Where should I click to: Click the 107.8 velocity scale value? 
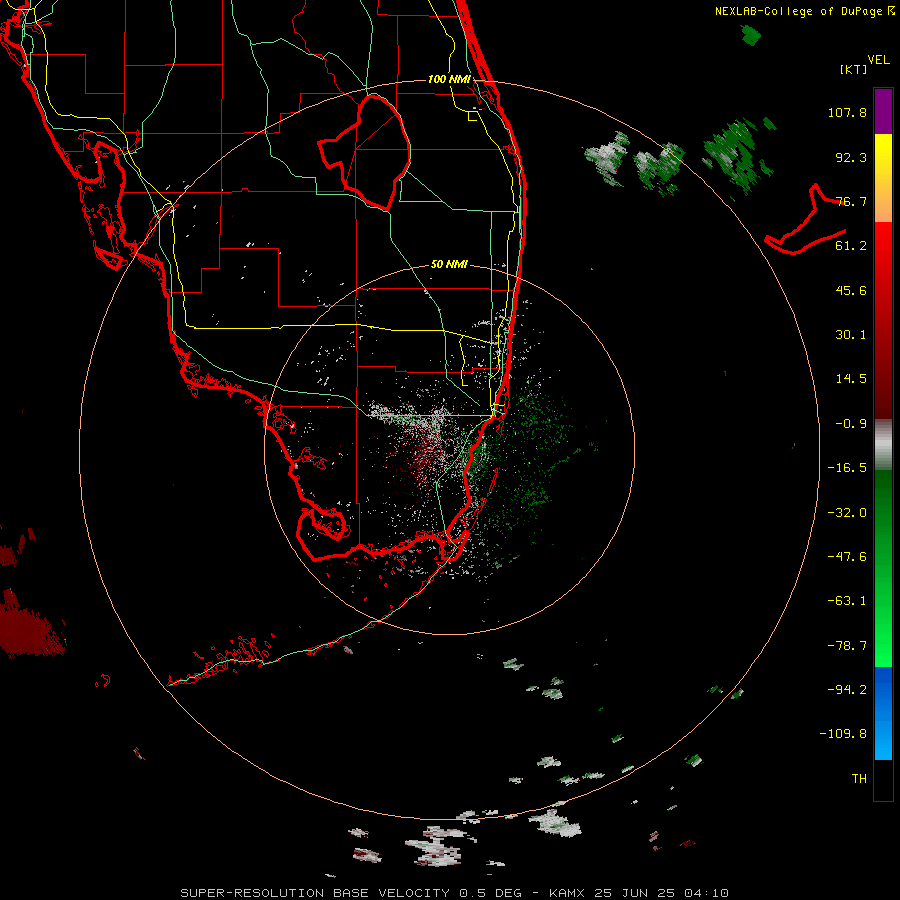847,112
